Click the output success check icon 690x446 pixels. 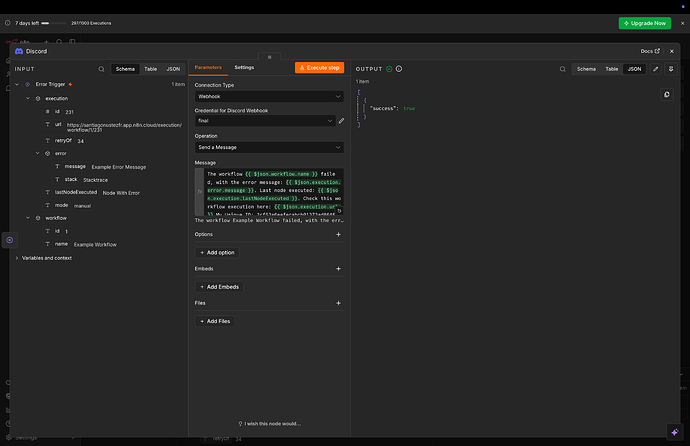click(x=389, y=69)
